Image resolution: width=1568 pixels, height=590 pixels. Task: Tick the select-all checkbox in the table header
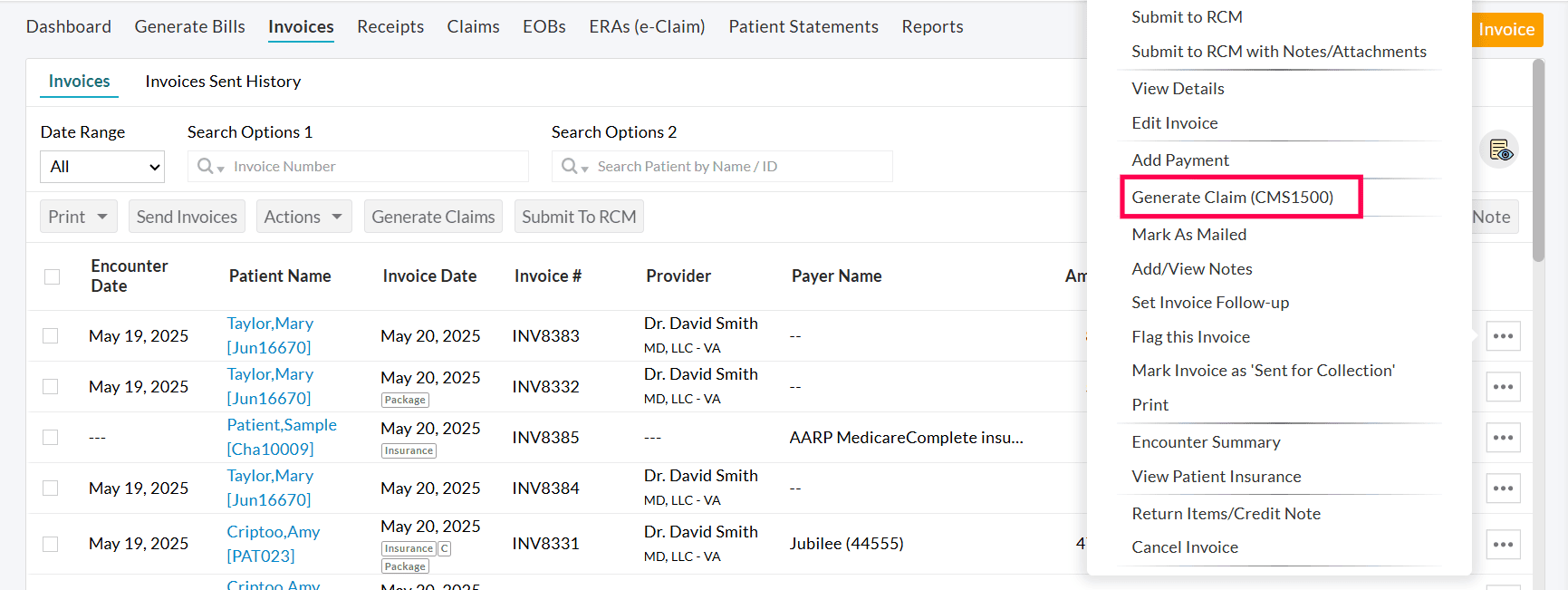51,276
